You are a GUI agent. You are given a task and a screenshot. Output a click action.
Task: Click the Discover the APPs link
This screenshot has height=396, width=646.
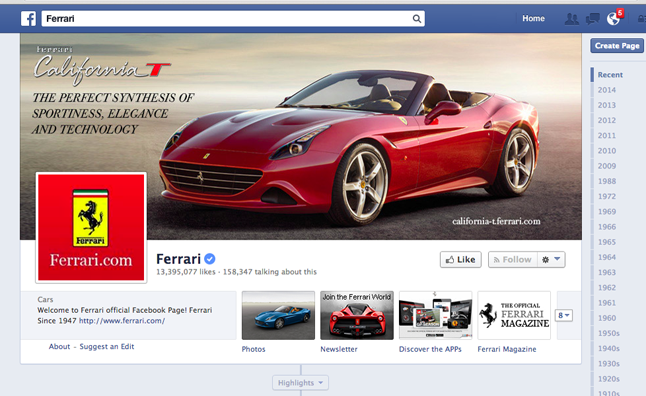(430, 349)
